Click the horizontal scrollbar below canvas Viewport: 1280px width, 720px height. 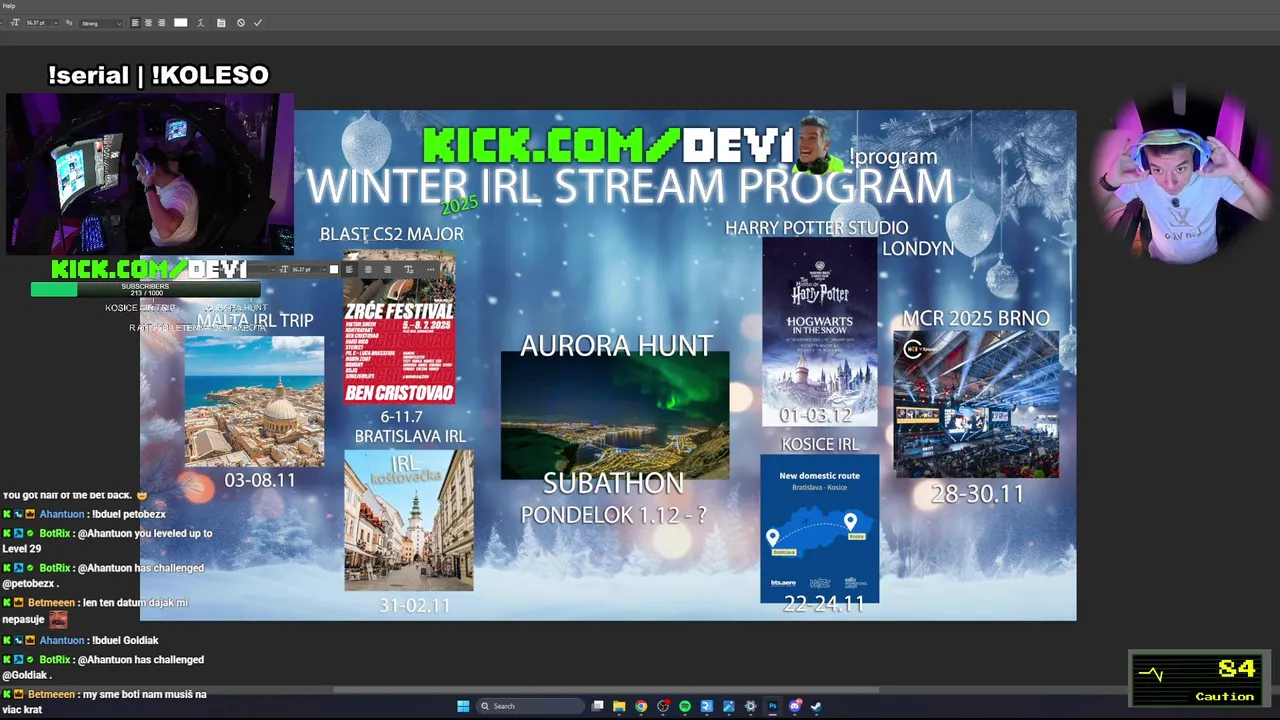[606, 689]
